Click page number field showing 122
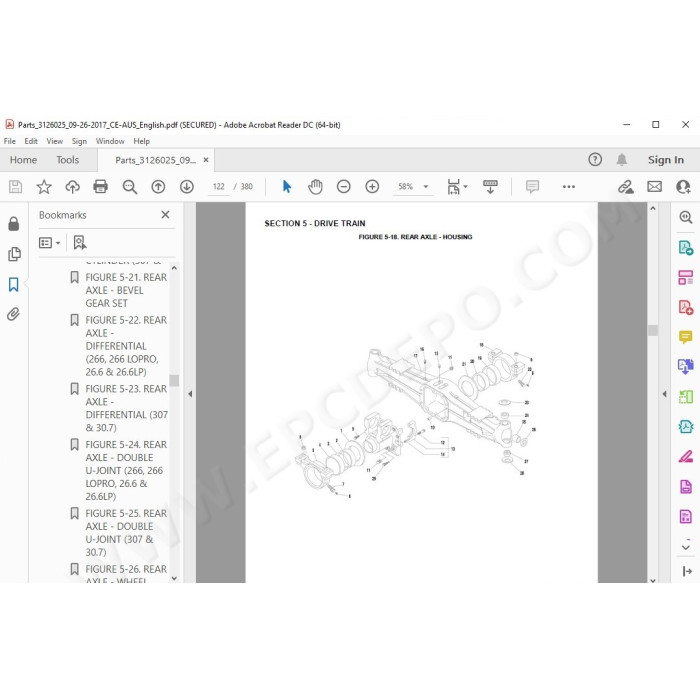Screen dimensions: 700x700 click(x=218, y=187)
